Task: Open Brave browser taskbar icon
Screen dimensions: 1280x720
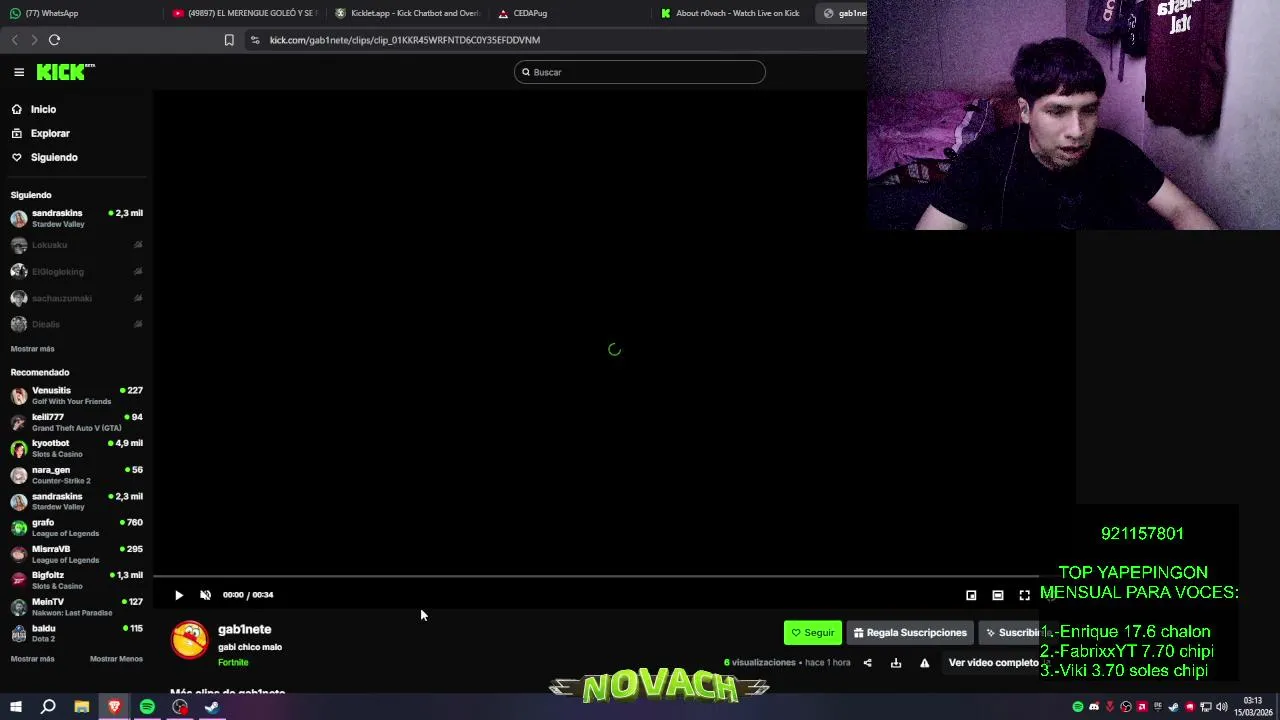Action: (x=114, y=707)
